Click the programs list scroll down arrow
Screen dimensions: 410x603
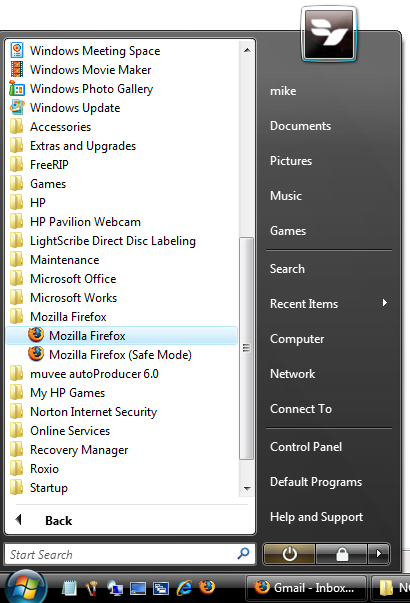pyautogui.click(x=247, y=489)
